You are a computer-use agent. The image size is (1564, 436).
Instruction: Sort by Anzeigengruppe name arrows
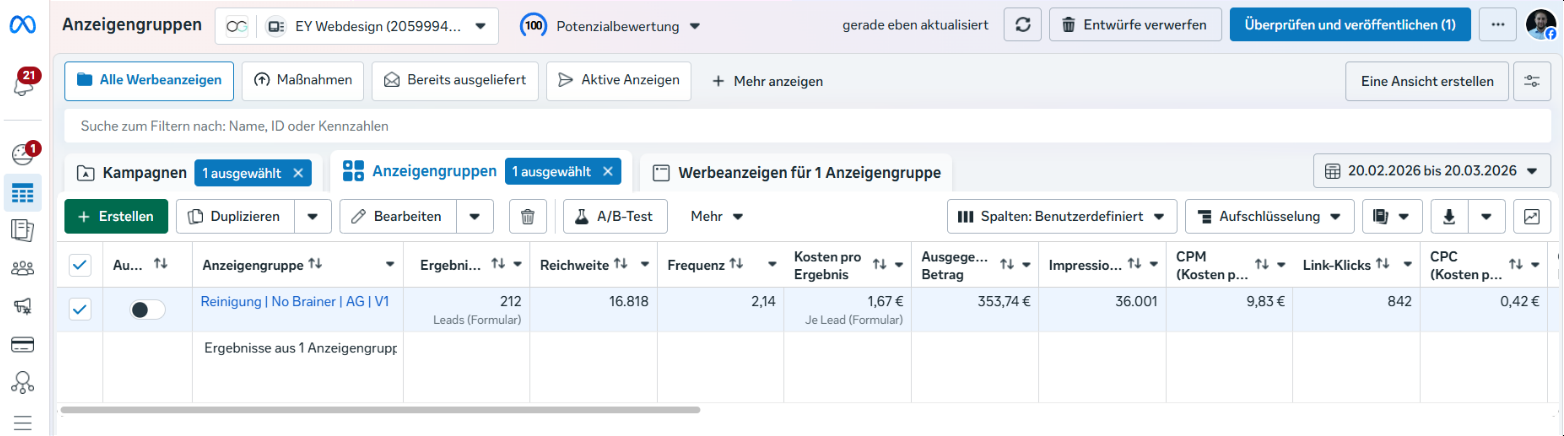point(316,264)
